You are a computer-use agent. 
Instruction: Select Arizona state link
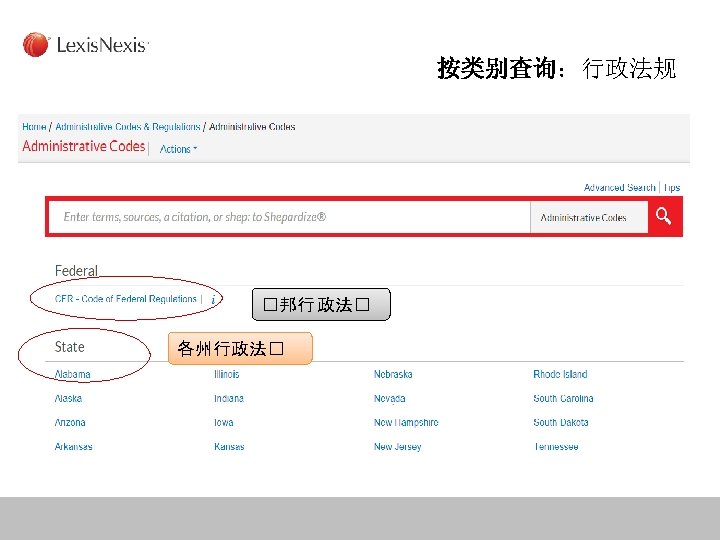tap(70, 422)
